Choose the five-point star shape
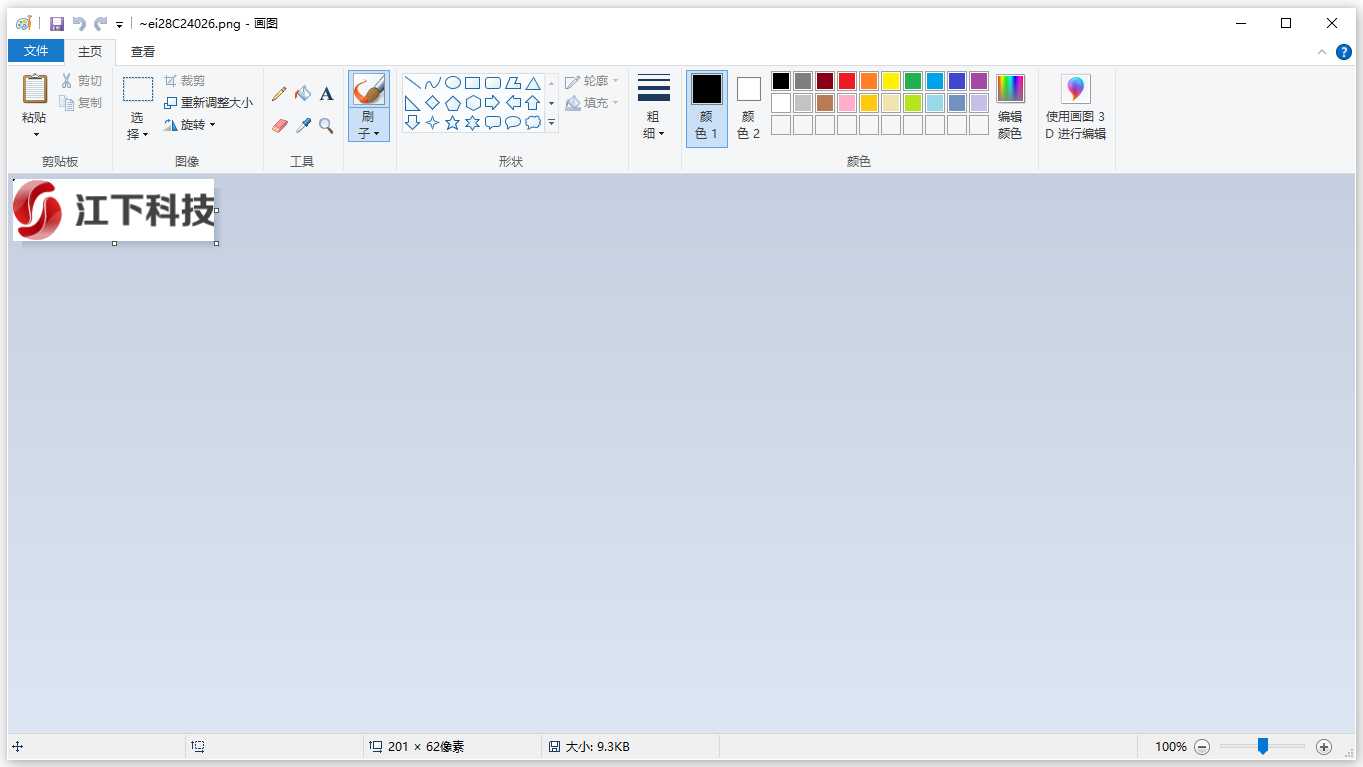 coord(452,123)
